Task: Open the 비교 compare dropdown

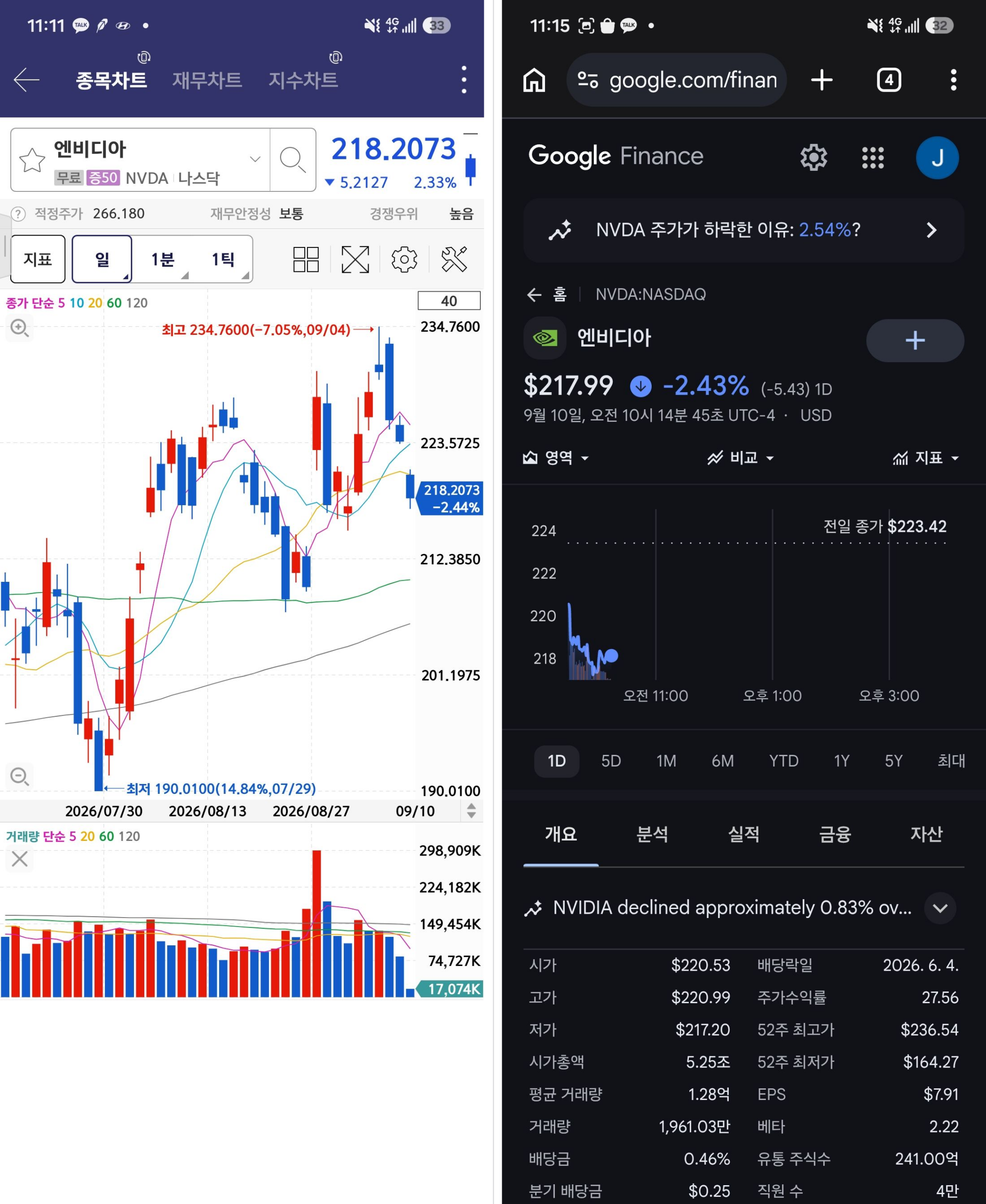Action: (x=741, y=458)
